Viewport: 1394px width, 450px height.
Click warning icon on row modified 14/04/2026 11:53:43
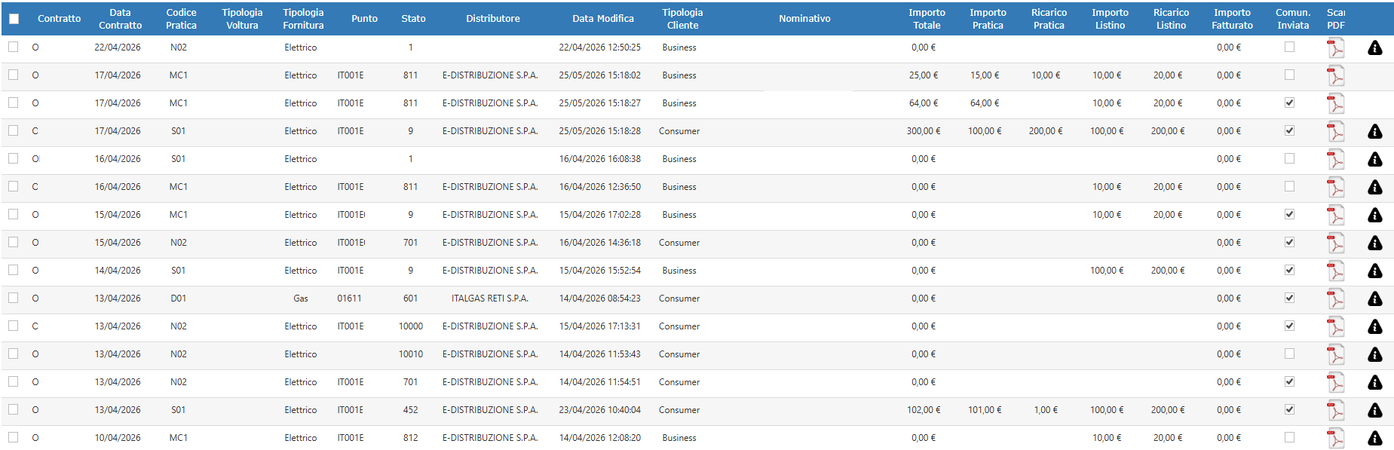point(1375,355)
